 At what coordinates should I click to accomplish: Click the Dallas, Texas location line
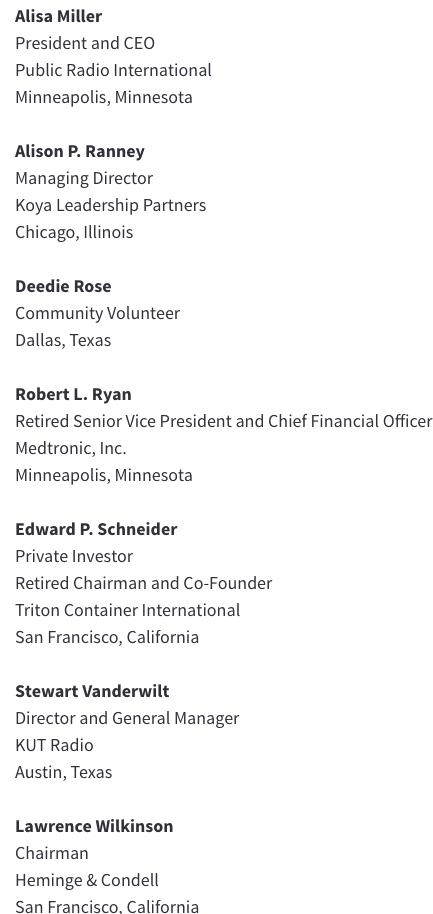(63, 340)
